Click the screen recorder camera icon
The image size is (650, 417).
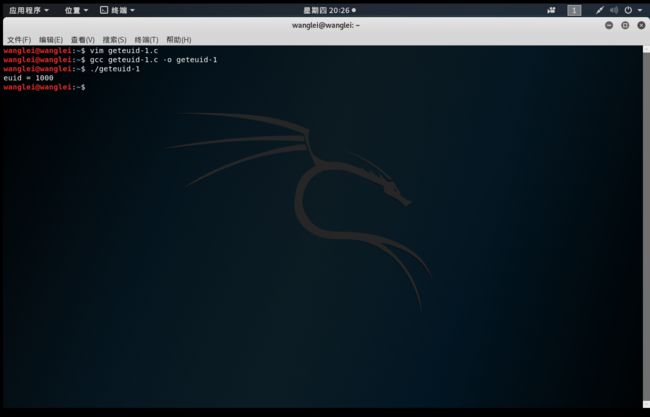pyautogui.click(x=551, y=10)
